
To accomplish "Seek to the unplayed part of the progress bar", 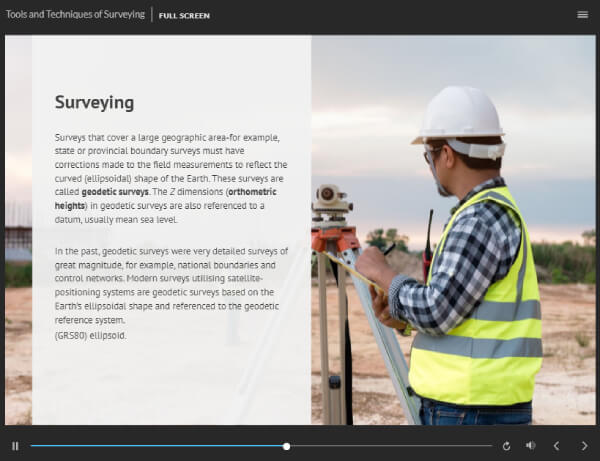I will coord(390,446).
